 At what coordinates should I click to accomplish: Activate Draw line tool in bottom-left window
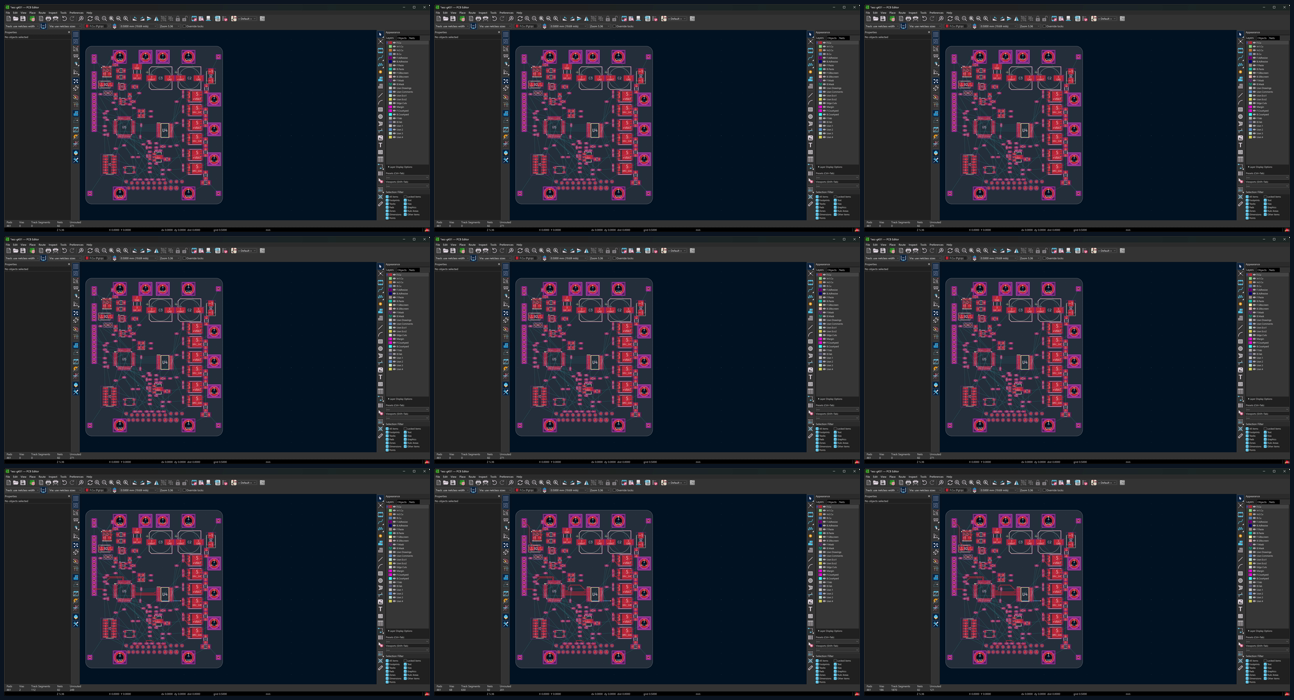pos(380,559)
